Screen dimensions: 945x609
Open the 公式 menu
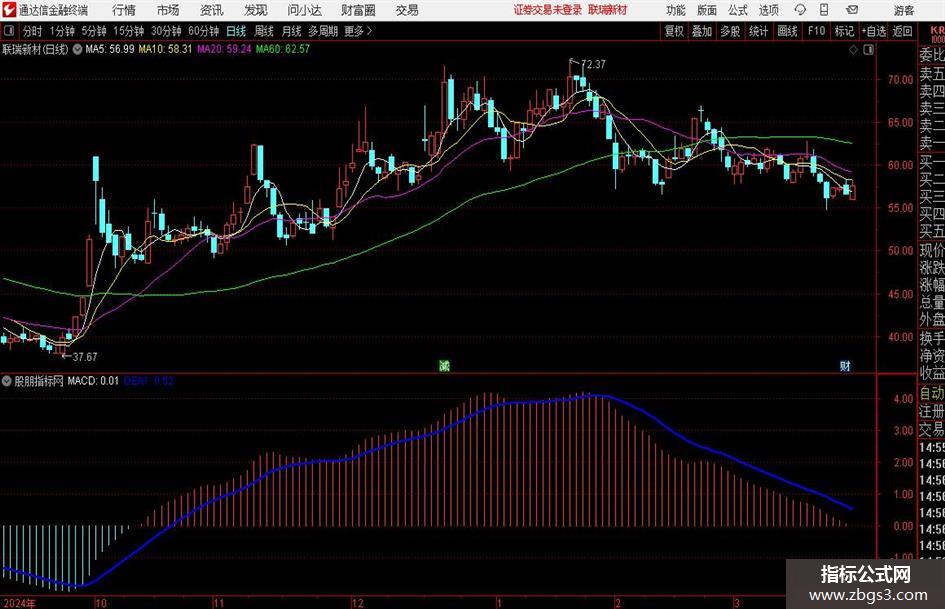738,10
